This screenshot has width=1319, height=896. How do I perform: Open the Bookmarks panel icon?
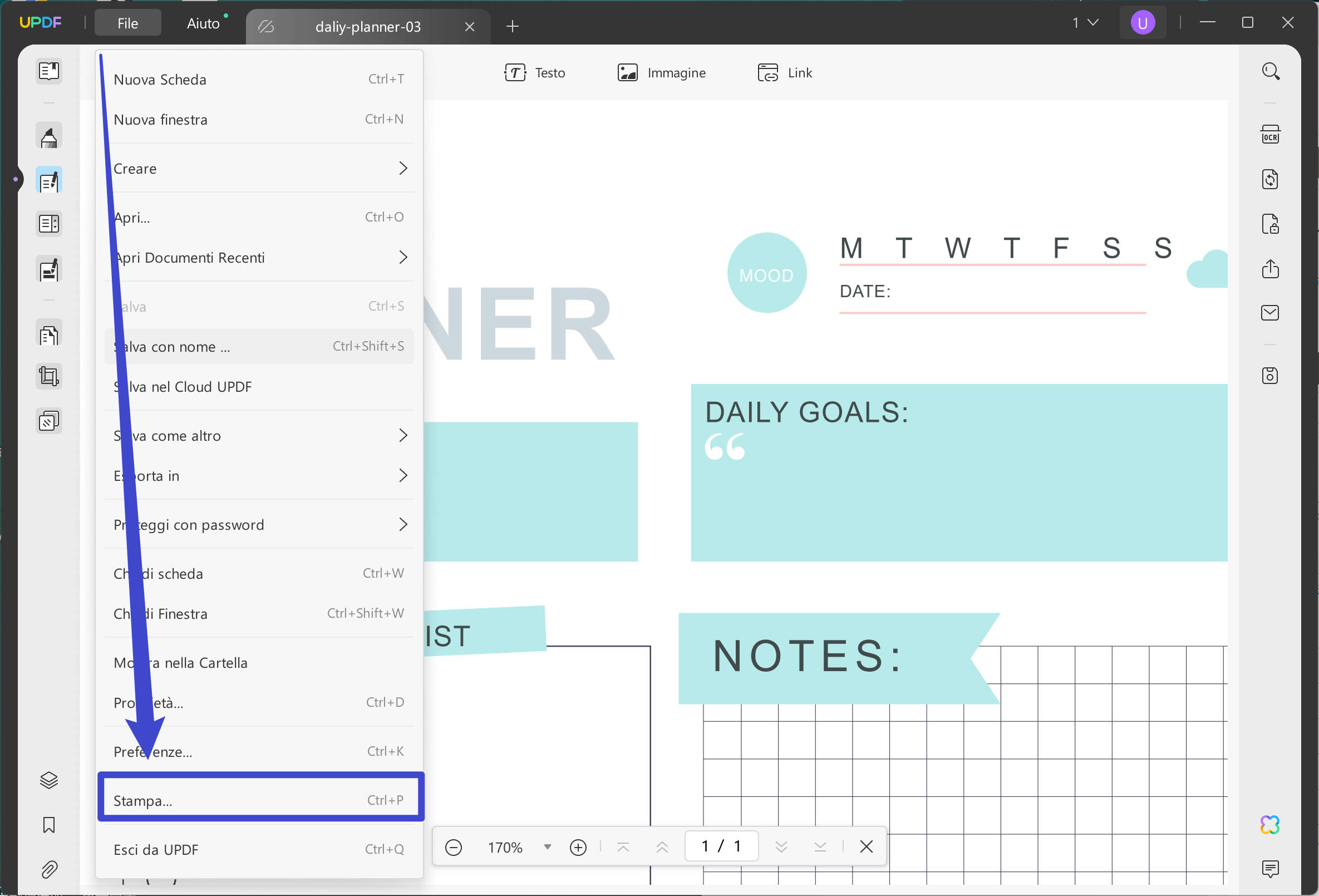49,825
